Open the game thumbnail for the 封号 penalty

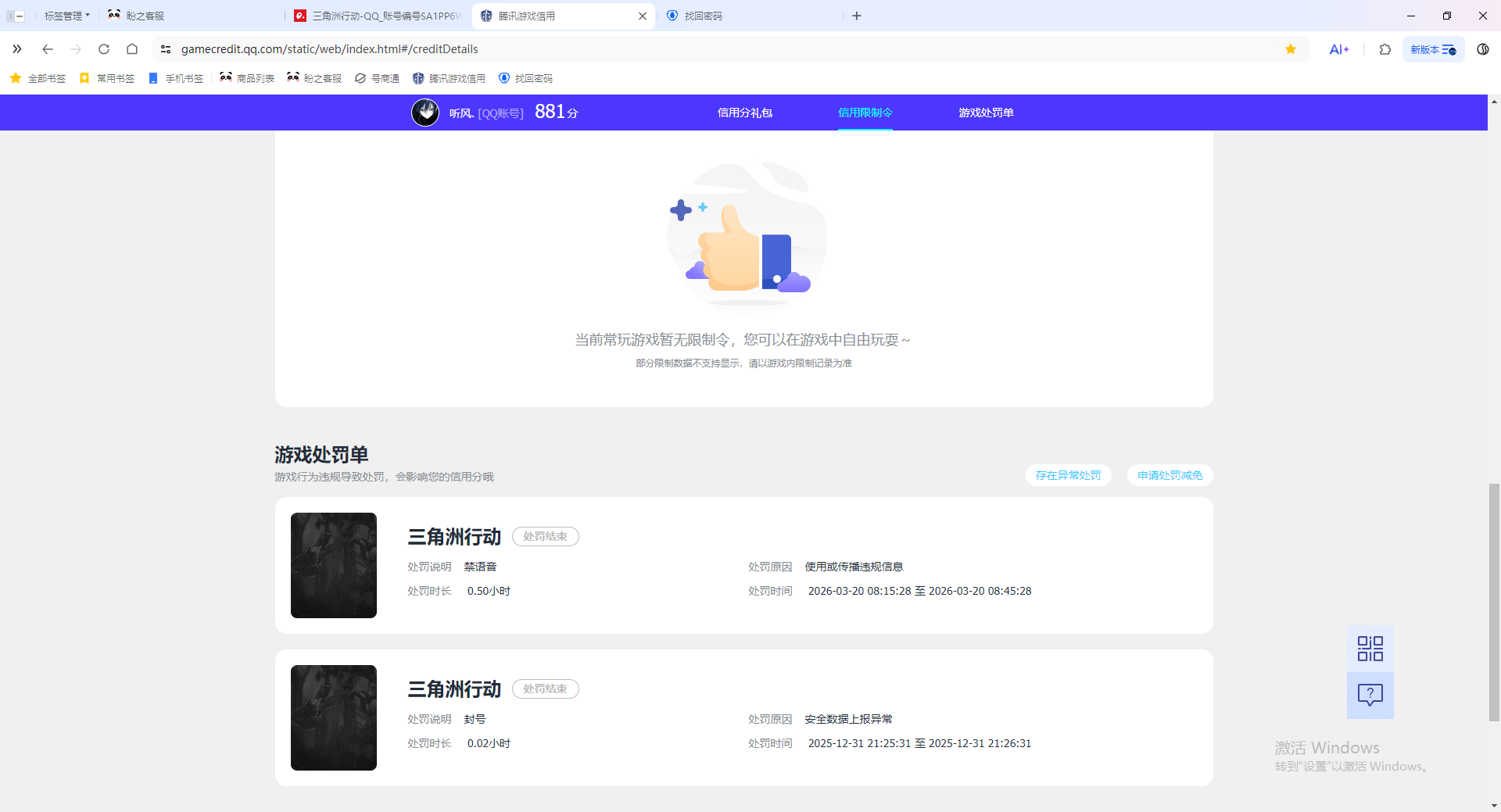(x=334, y=717)
